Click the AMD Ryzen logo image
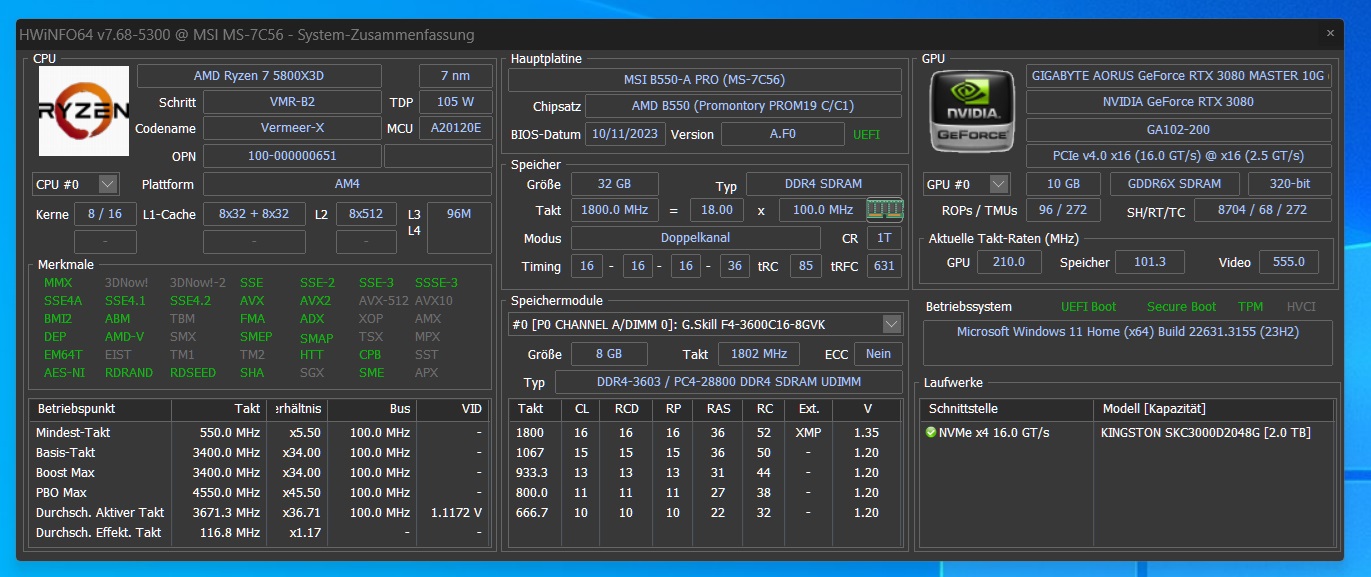Screen dimensions: 1371x577 [84, 110]
